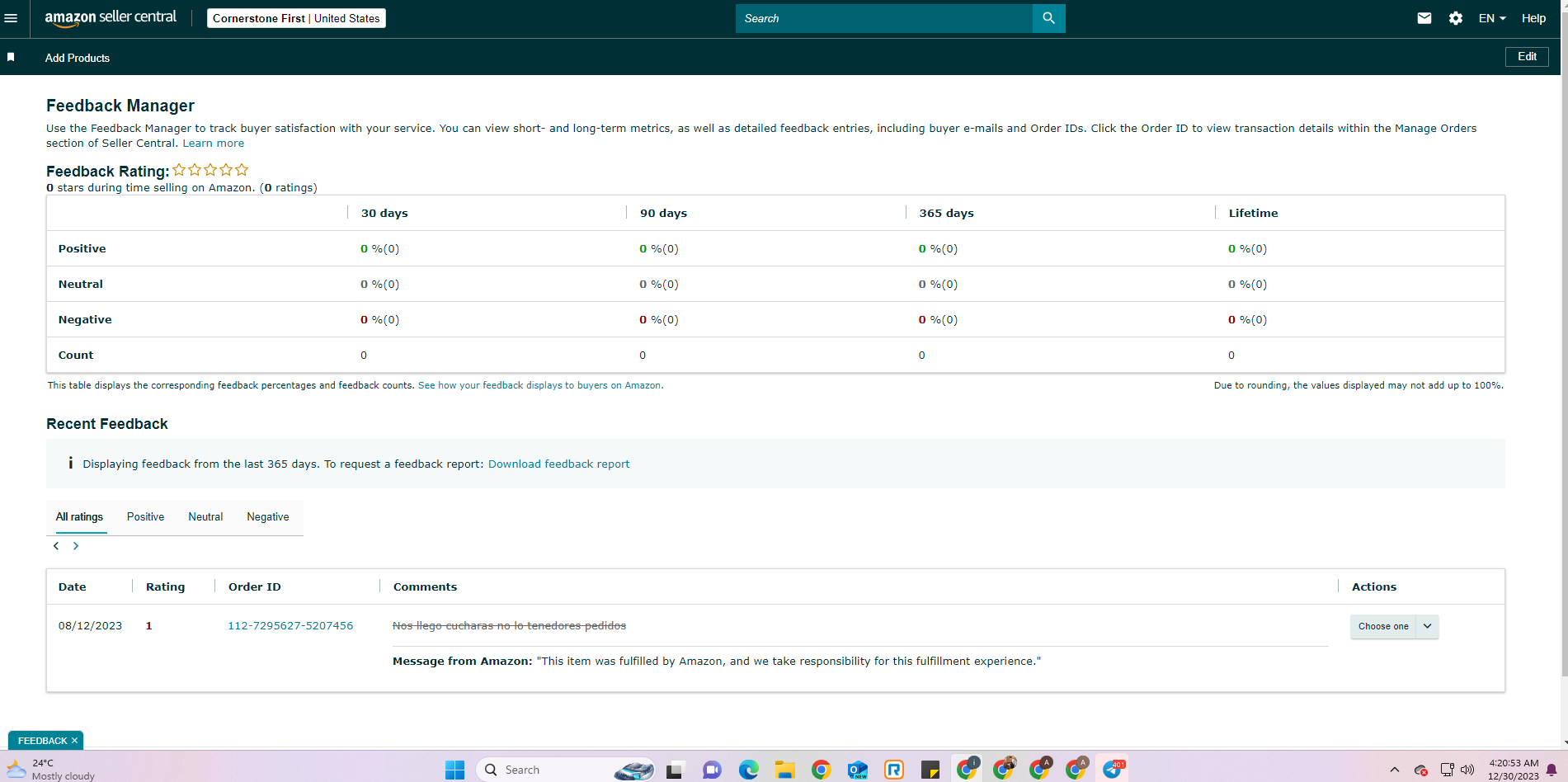Open the mail messages icon
1568x782 pixels.
(x=1424, y=18)
